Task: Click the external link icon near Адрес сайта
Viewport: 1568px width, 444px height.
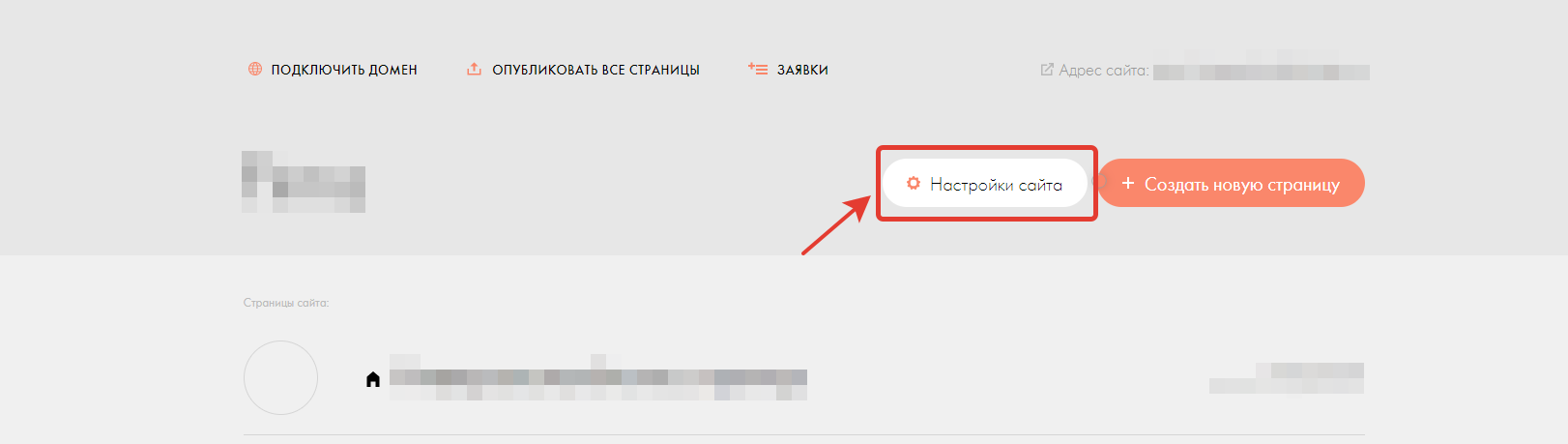Action: click(1047, 70)
